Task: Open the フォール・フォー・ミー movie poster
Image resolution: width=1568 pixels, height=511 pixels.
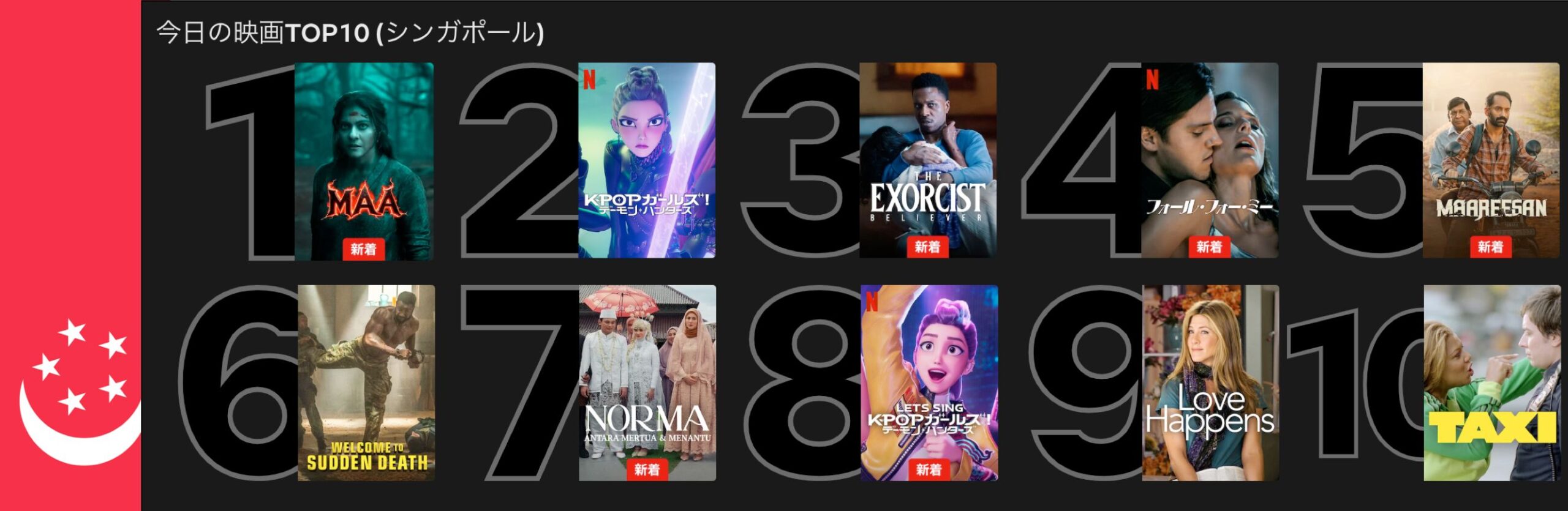Action: [x=1210, y=160]
